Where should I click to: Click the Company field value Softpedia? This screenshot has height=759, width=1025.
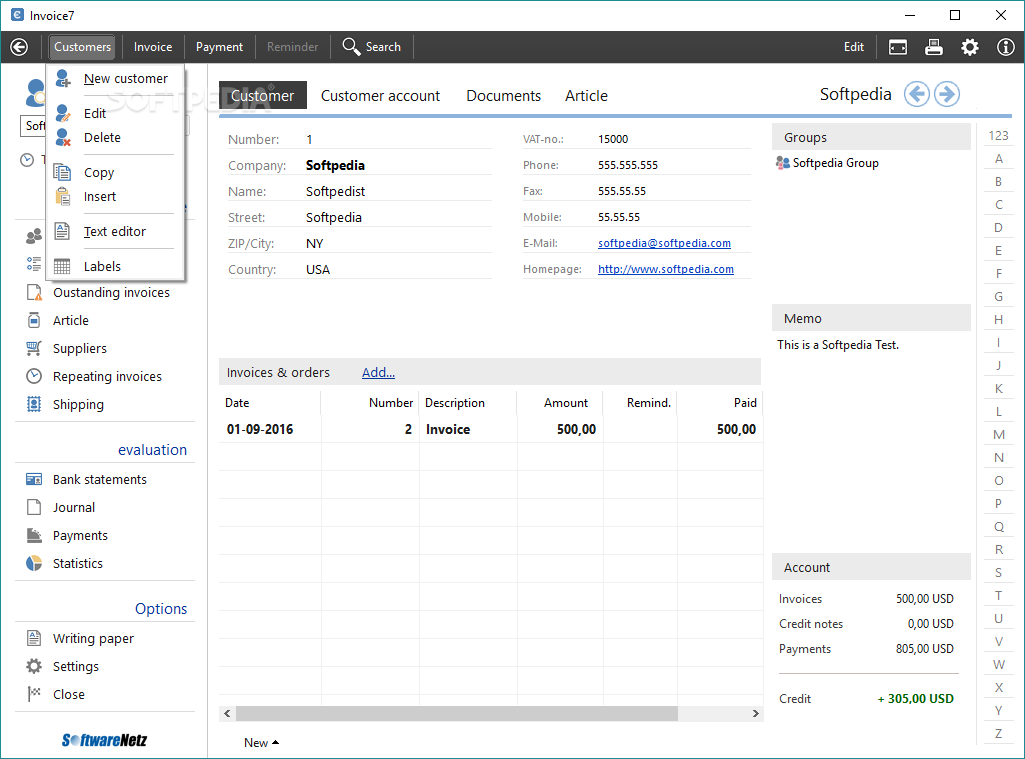click(x=335, y=165)
